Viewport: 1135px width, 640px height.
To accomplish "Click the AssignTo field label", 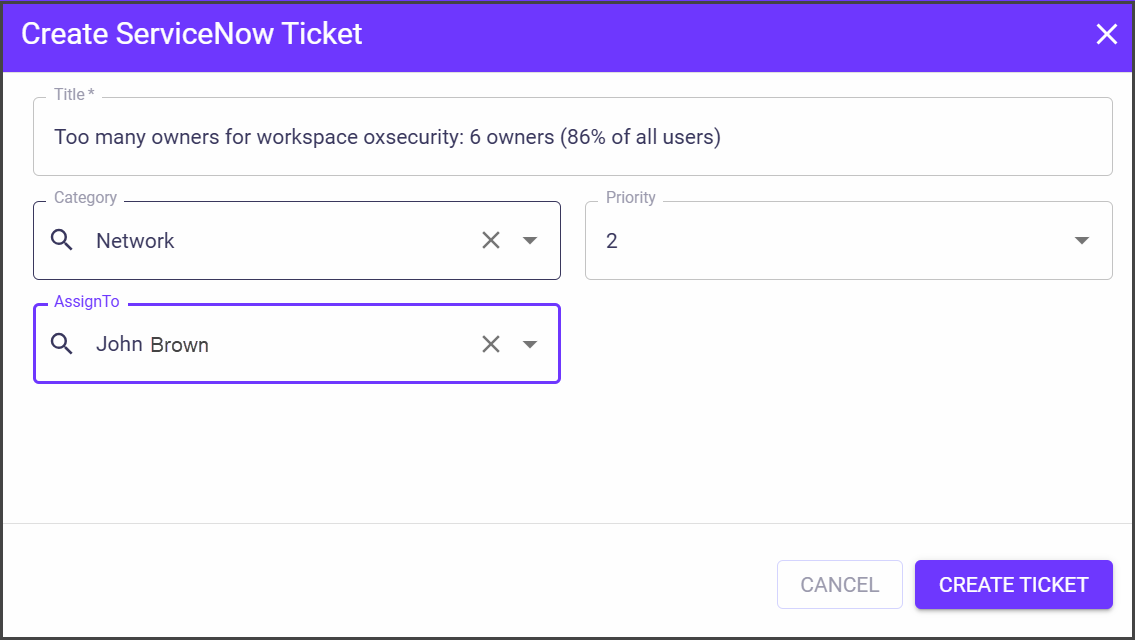I will [86, 302].
